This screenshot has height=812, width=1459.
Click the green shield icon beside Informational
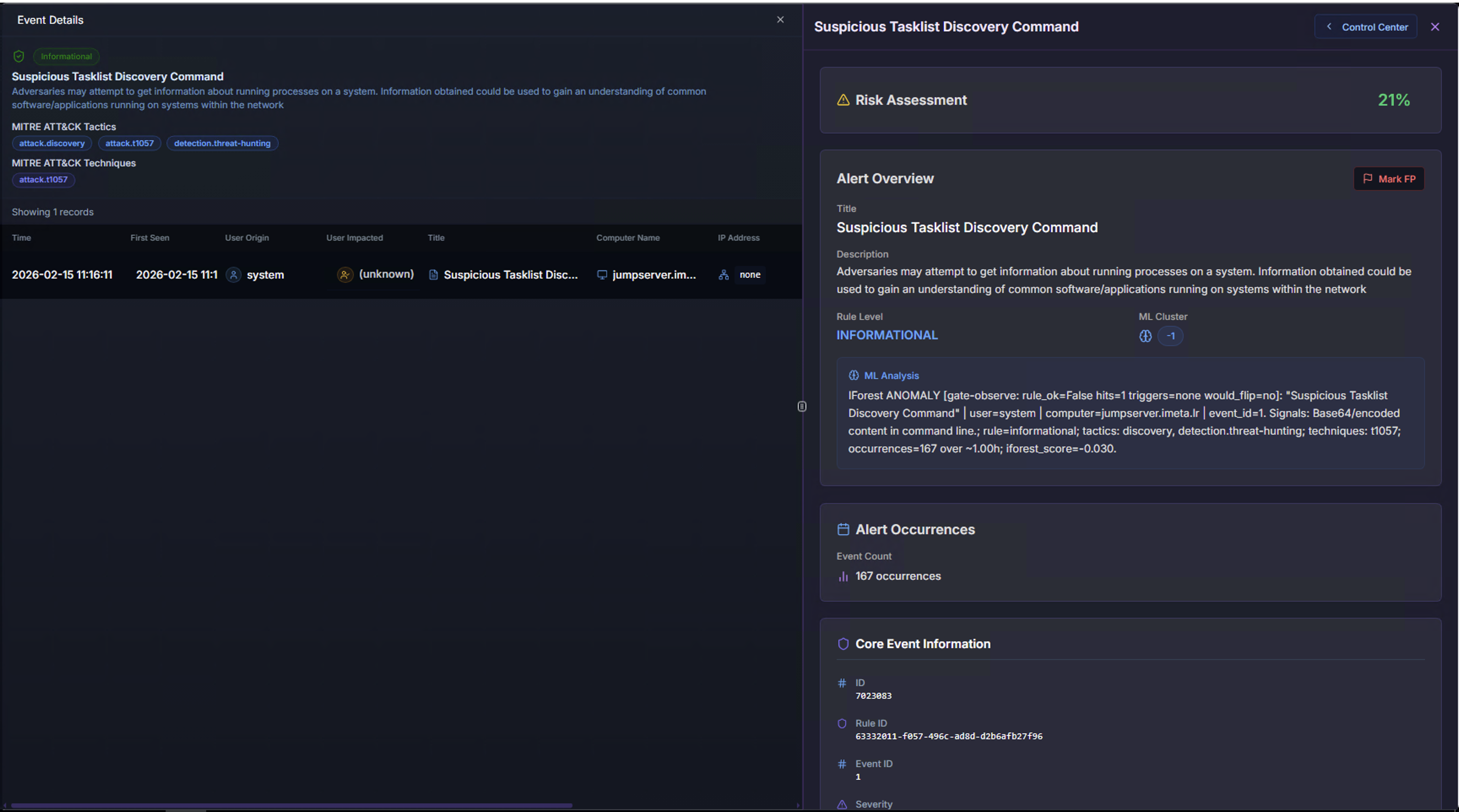click(x=19, y=56)
